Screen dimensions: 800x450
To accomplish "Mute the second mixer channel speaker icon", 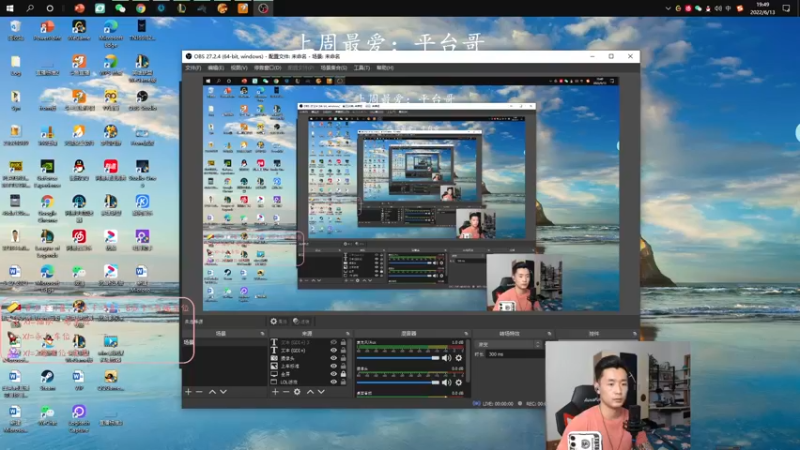I will click(446, 382).
